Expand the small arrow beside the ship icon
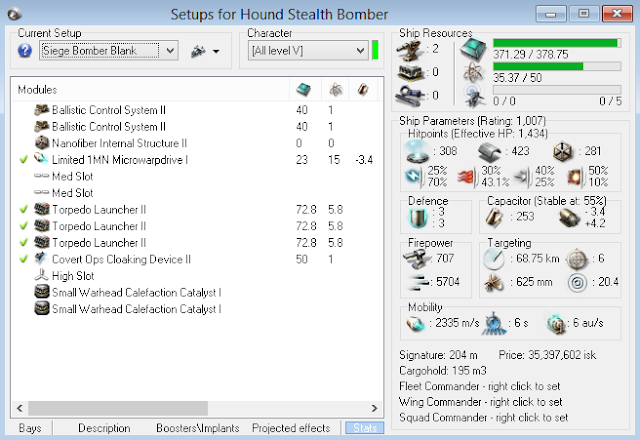Image resolution: width=640 pixels, height=440 pixels. point(216,51)
